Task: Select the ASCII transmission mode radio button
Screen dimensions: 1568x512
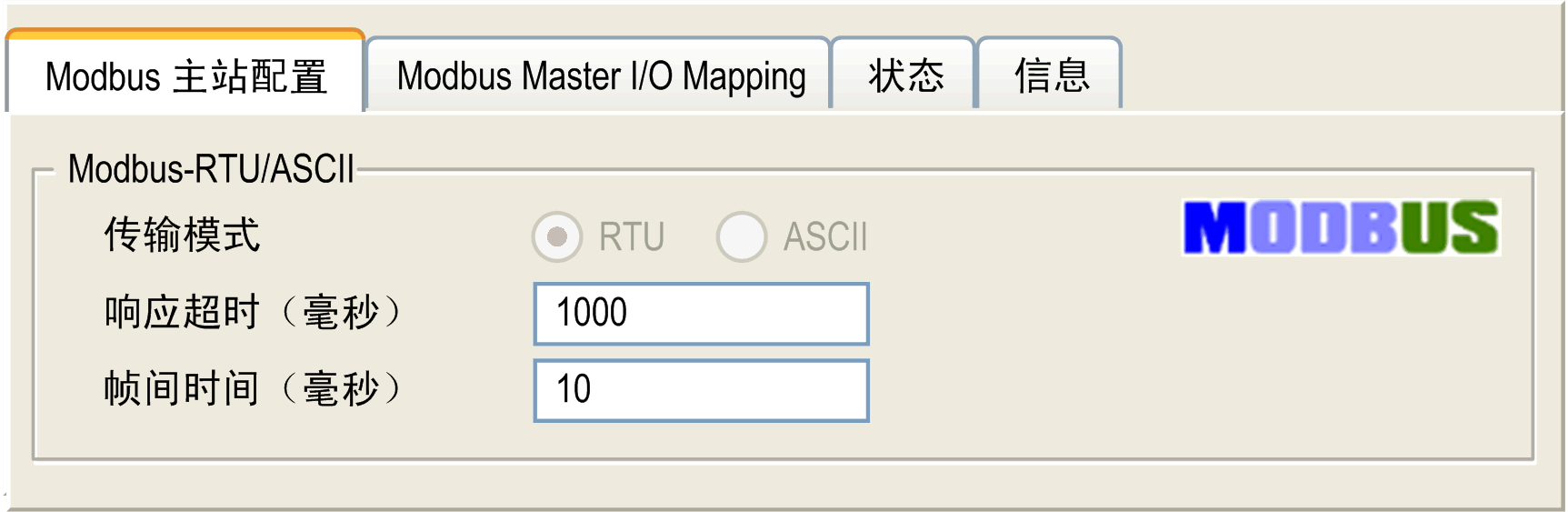Action: tap(742, 237)
